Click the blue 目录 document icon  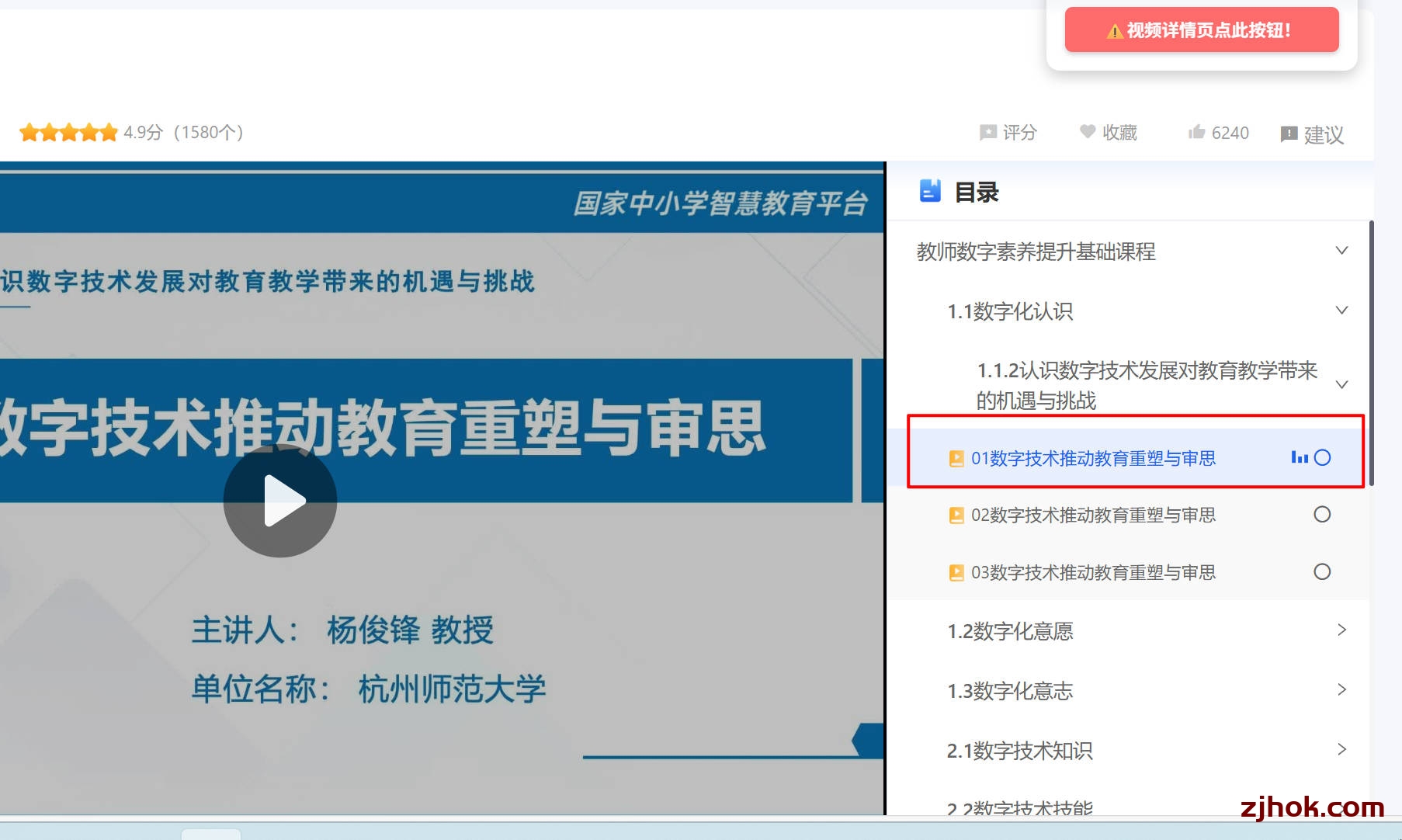click(930, 190)
